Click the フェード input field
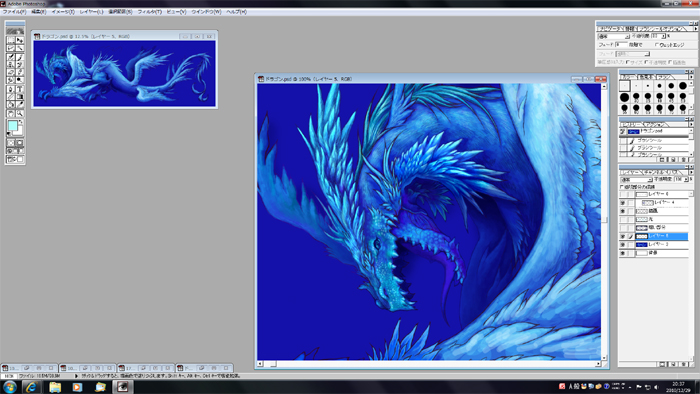 pyautogui.click(x=621, y=45)
